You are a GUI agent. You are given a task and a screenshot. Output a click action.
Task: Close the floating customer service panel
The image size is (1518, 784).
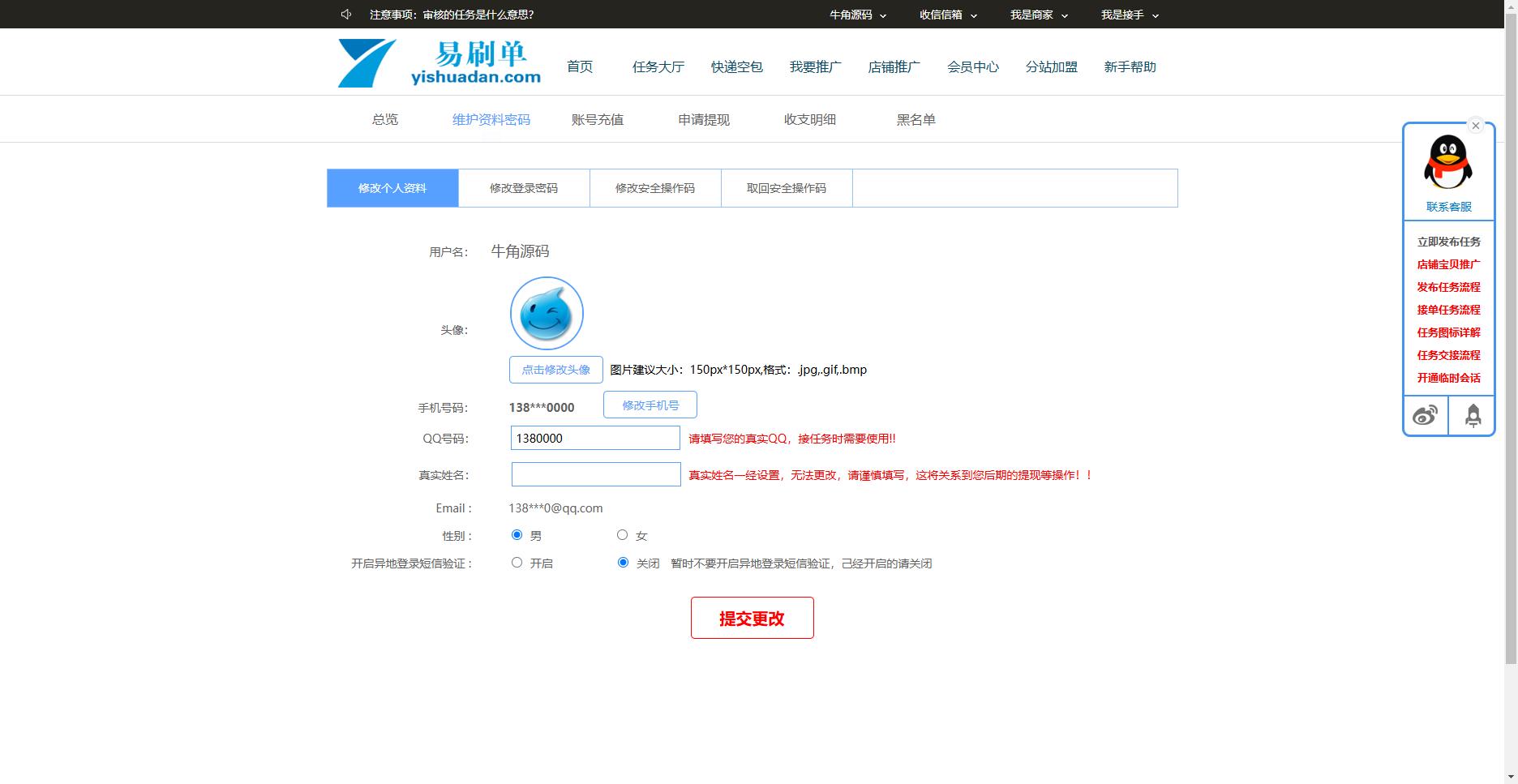point(1476,126)
